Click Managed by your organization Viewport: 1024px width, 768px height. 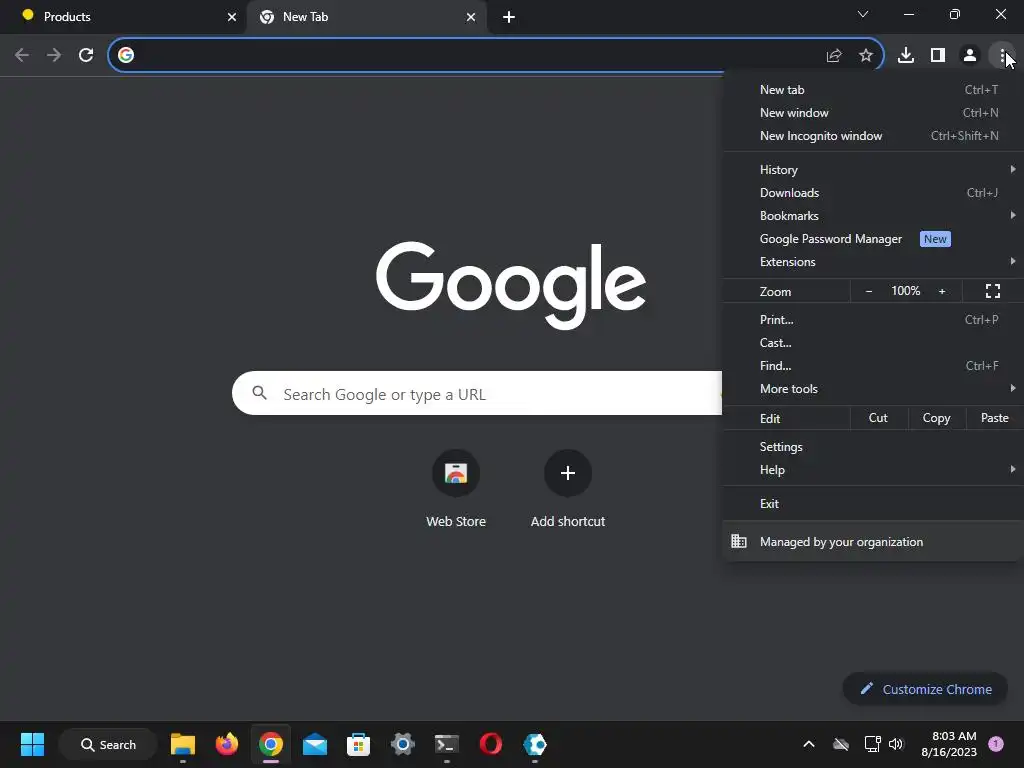point(873,541)
